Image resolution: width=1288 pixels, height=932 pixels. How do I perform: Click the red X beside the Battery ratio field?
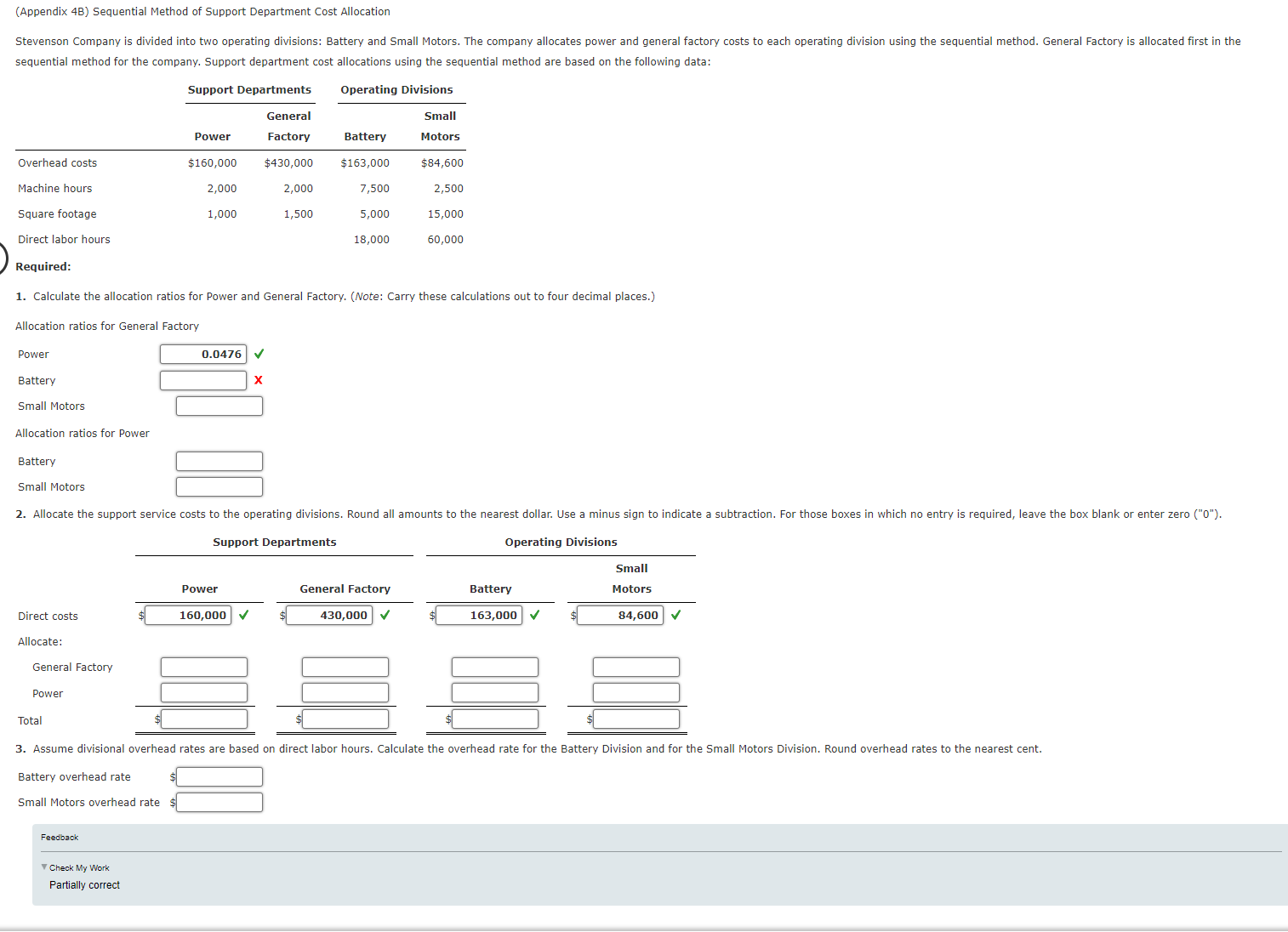coord(258,380)
